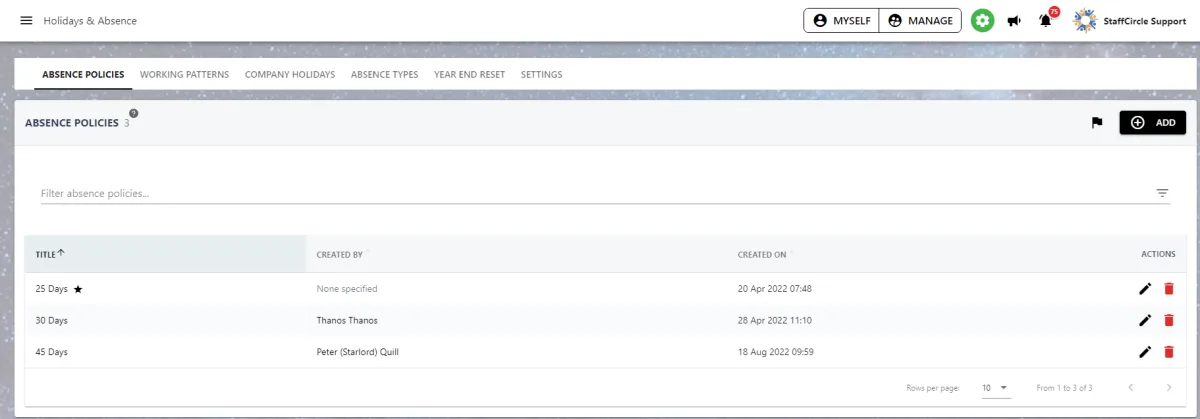Image resolution: width=1200 pixels, height=419 pixels.
Task: Open the notifications bell
Action: pos(1046,20)
